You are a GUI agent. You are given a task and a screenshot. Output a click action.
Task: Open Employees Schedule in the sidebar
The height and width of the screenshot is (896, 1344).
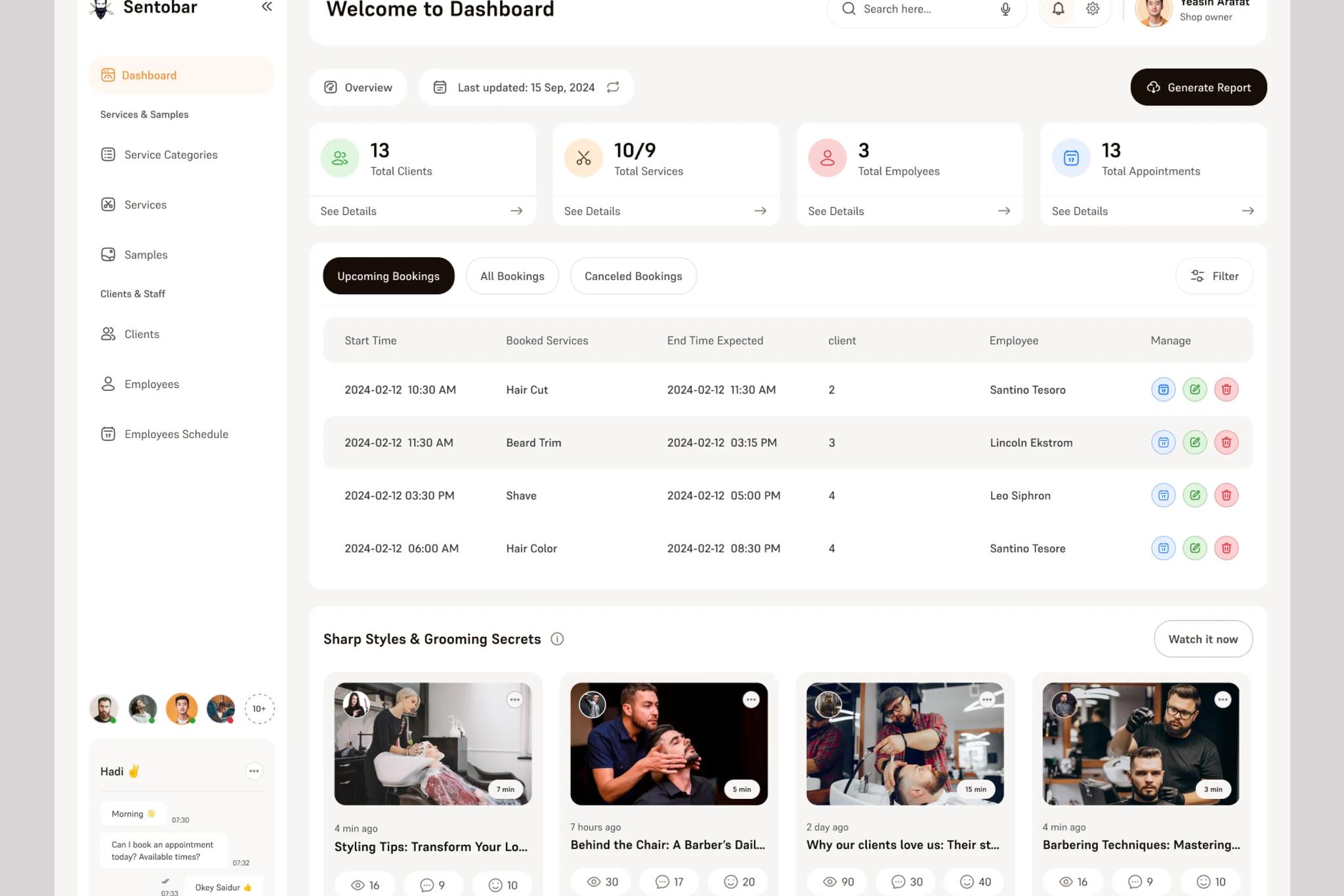click(164, 434)
